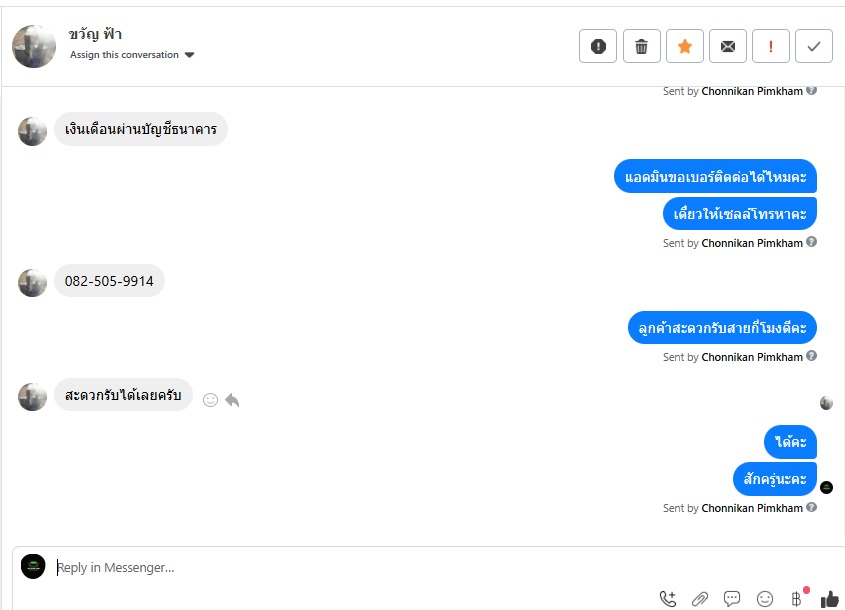The height and width of the screenshot is (610, 845).
Task: Click the phone call request icon
Action: pyautogui.click(x=668, y=598)
